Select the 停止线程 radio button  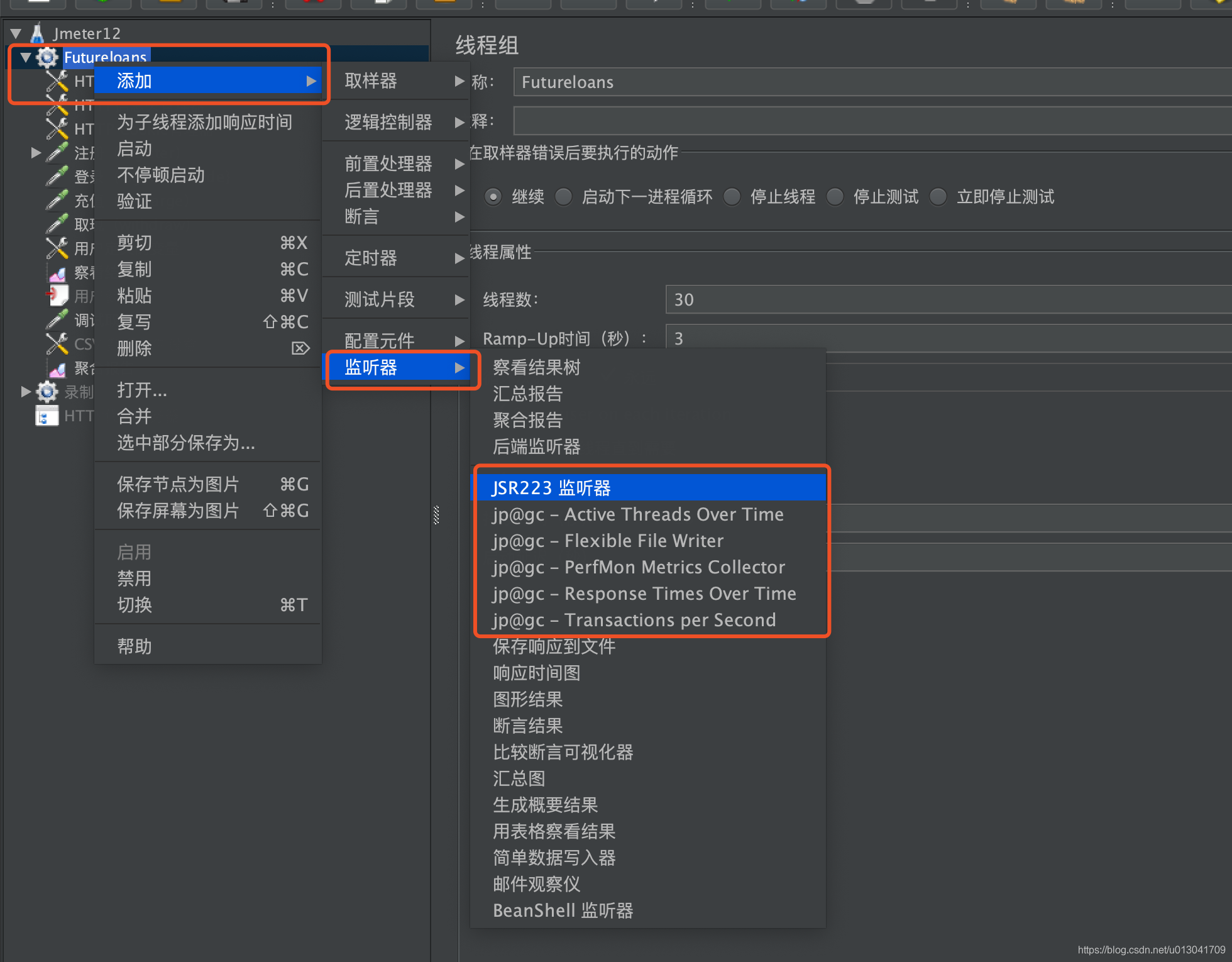click(x=732, y=197)
